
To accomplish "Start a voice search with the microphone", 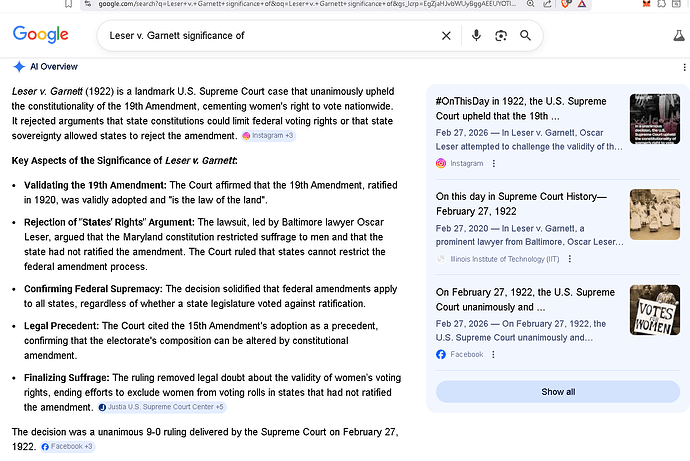I will [x=476, y=36].
